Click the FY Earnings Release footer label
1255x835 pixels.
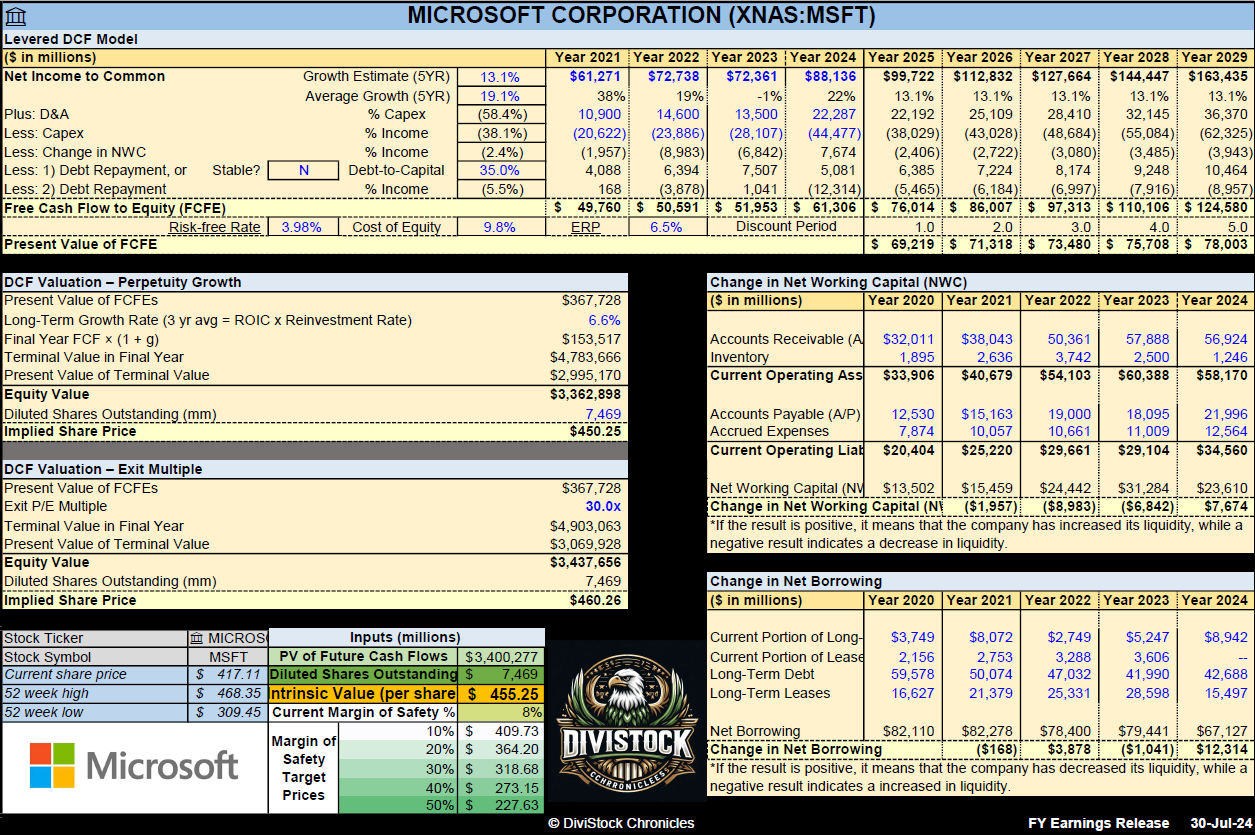click(1098, 823)
